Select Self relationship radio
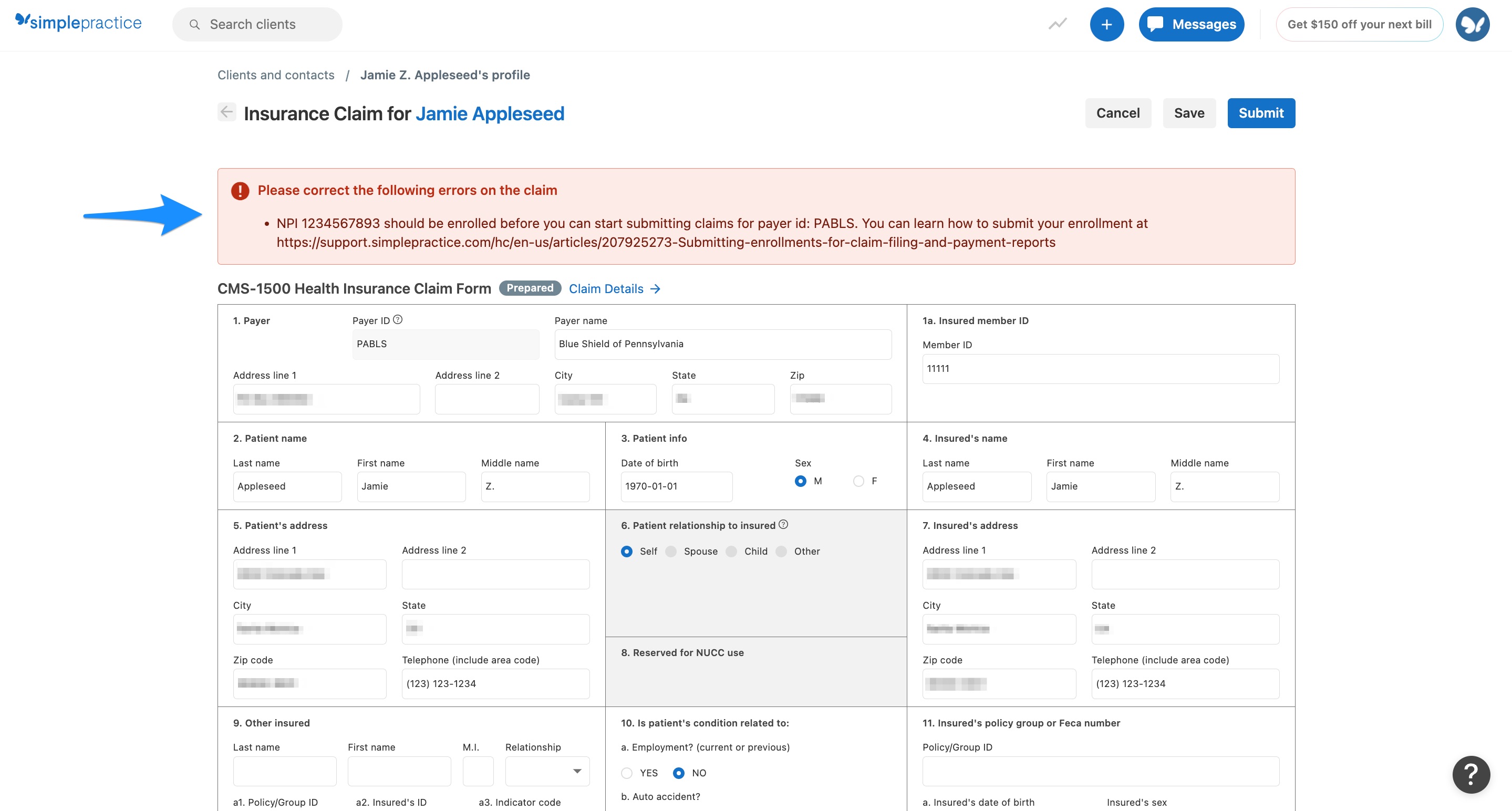This screenshot has height=811, width=1512. (x=626, y=551)
